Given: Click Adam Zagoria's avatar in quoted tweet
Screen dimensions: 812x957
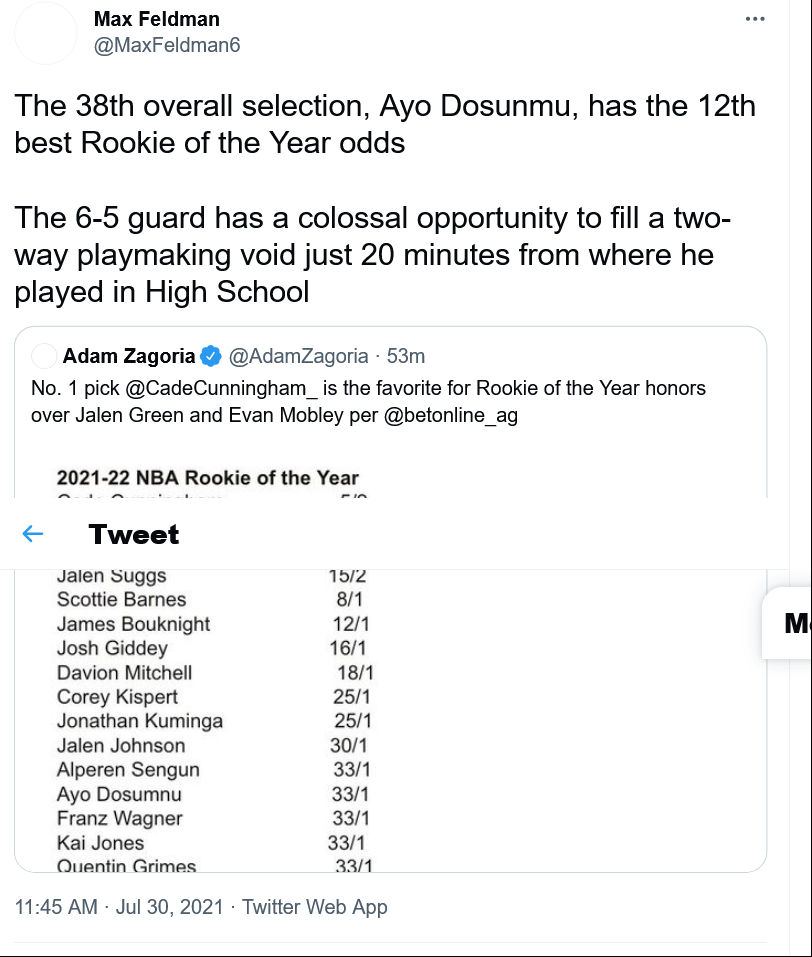Looking at the screenshot, I should [45, 356].
